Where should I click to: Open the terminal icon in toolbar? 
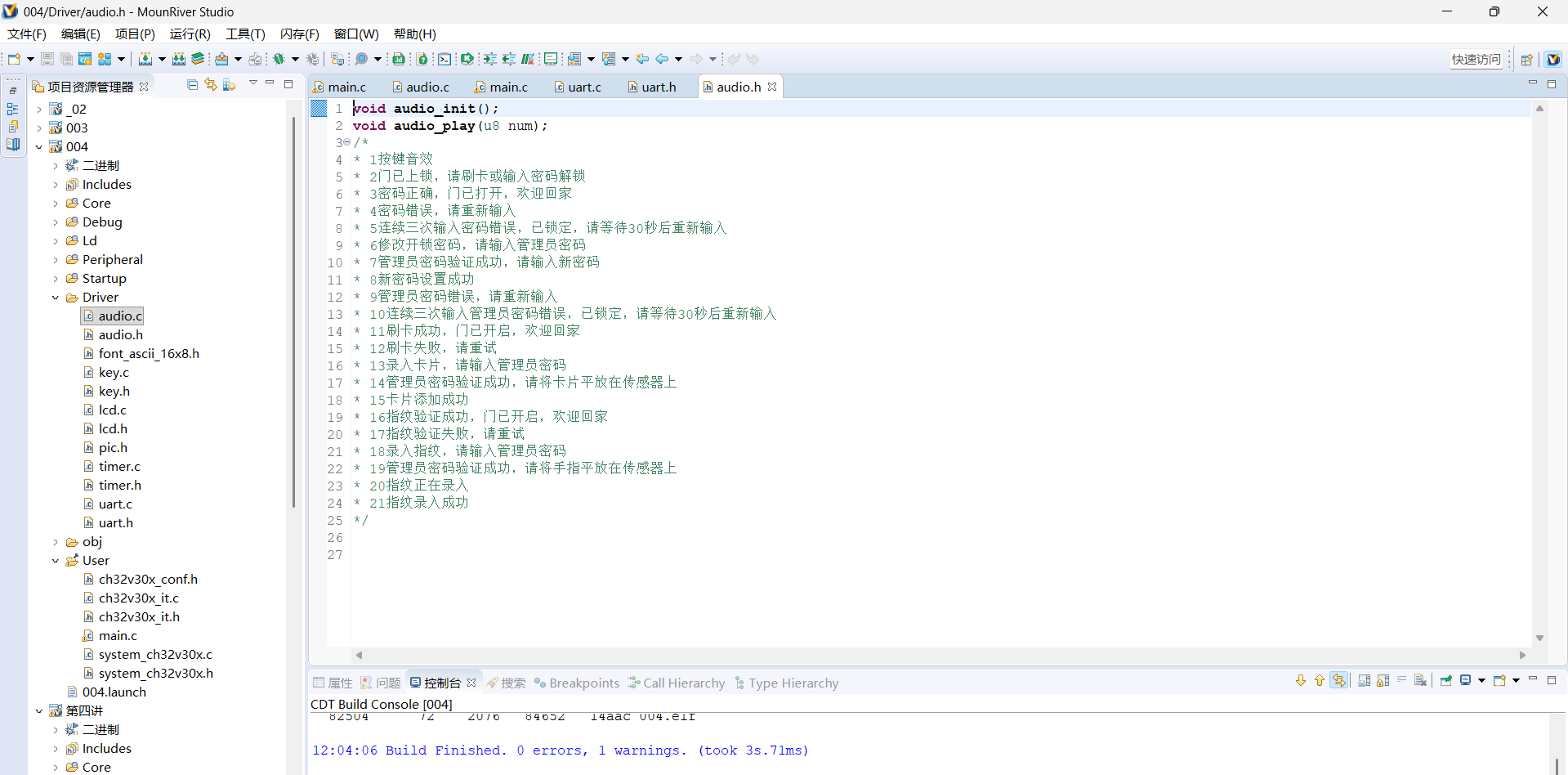click(444, 59)
